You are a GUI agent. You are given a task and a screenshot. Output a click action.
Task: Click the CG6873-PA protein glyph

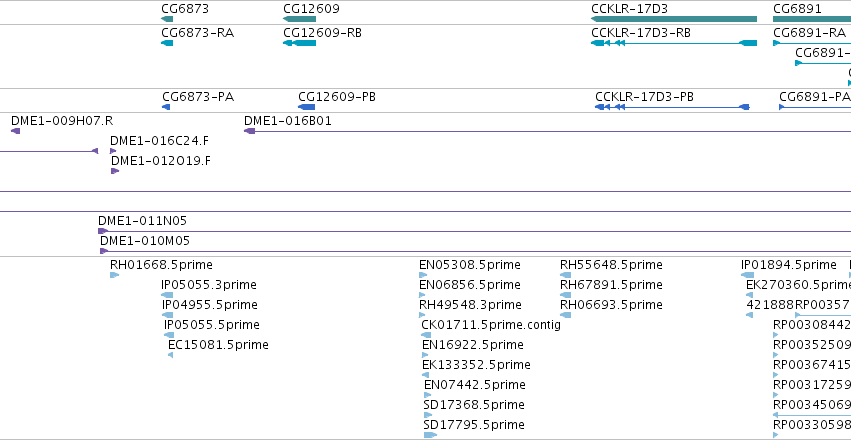[x=166, y=107]
